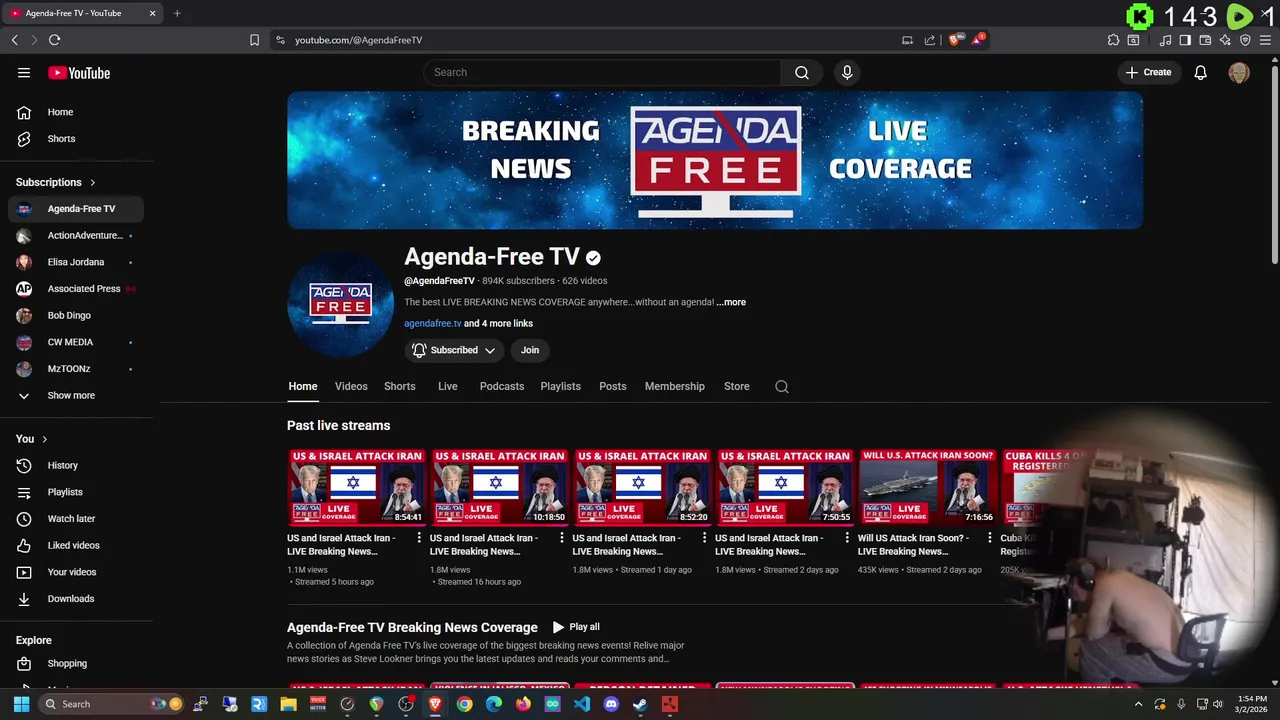Switch to the Shorts channel tab
Viewport: 1280px width, 720px height.
pyautogui.click(x=400, y=386)
